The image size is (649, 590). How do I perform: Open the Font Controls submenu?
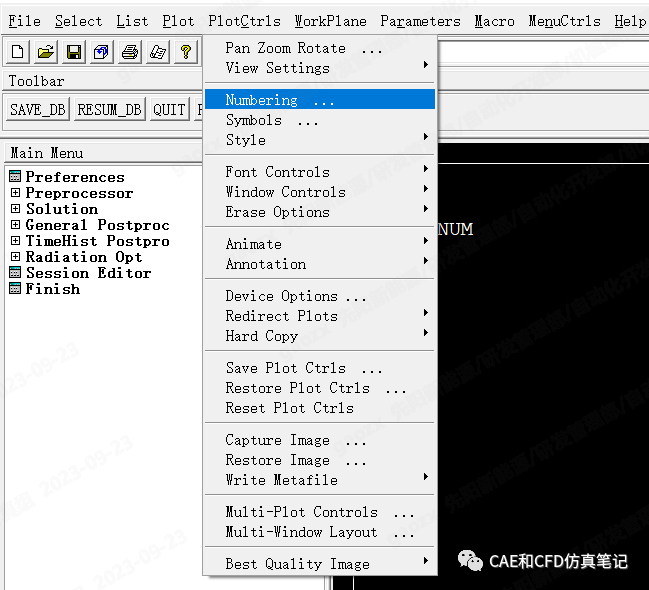click(320, 172)
